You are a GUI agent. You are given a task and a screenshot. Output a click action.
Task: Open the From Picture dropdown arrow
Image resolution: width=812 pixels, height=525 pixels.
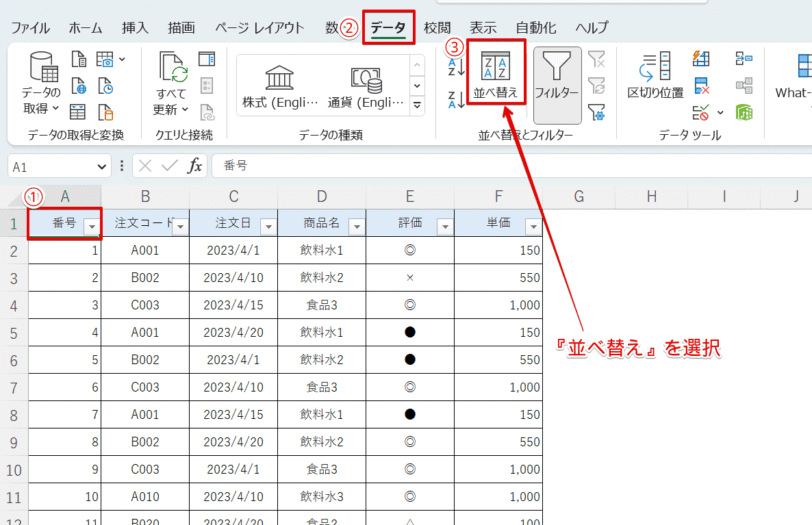tap(122, 60)
